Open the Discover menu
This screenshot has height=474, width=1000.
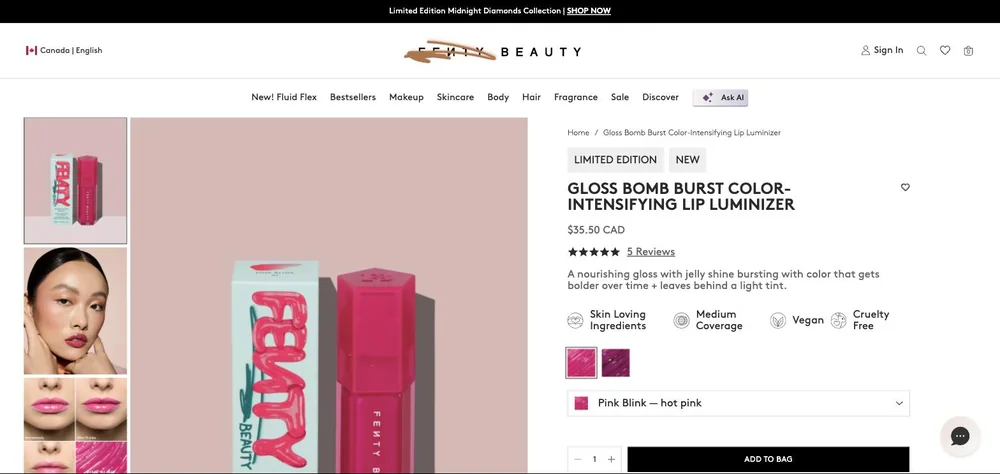click(660, 98)
